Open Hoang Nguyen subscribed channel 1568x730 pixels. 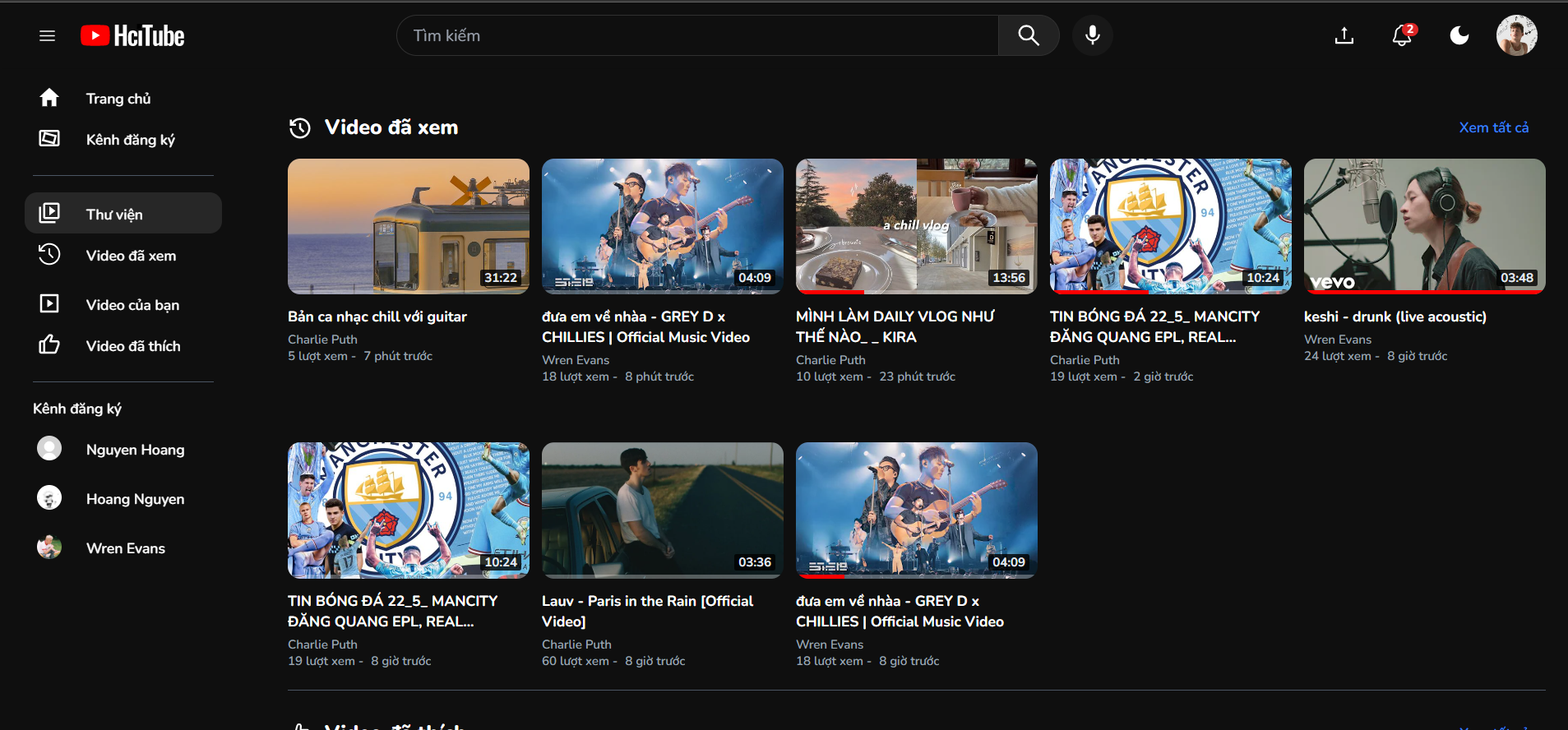coord(123,499)
